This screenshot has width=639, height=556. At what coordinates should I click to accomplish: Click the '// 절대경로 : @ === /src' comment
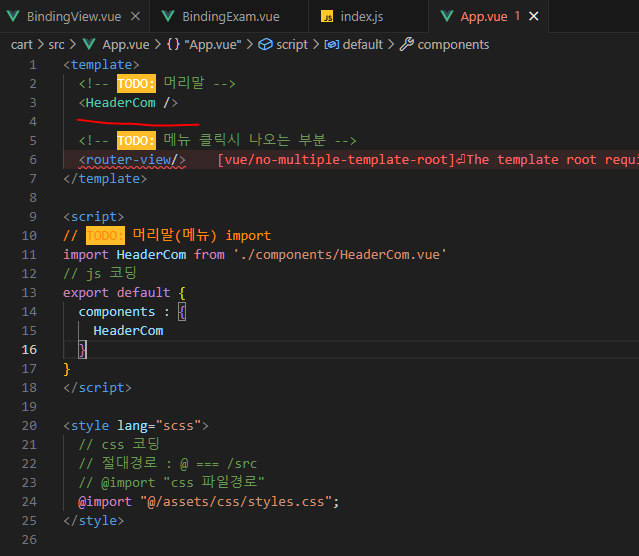pyautogui.click(x=167, y=463)
